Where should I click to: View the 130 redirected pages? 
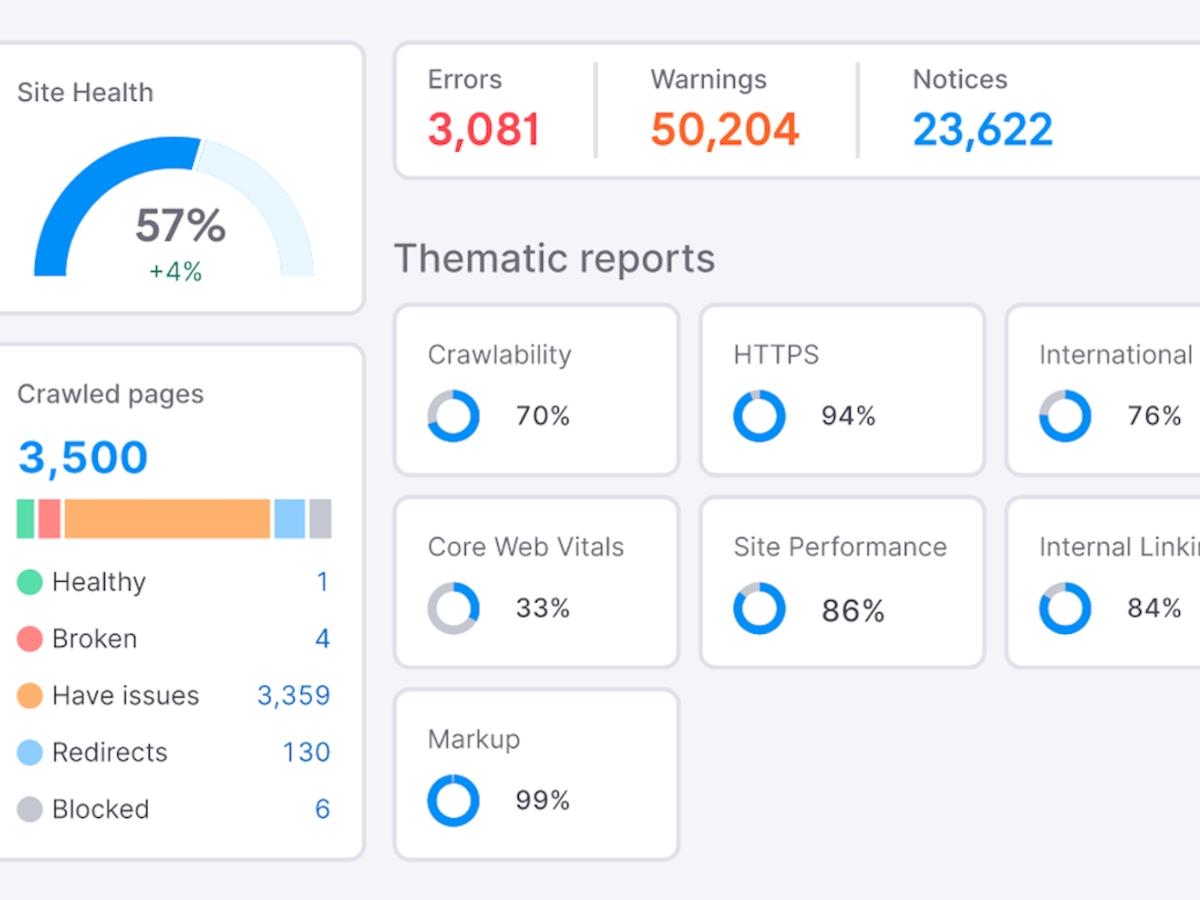click(306, 752)
